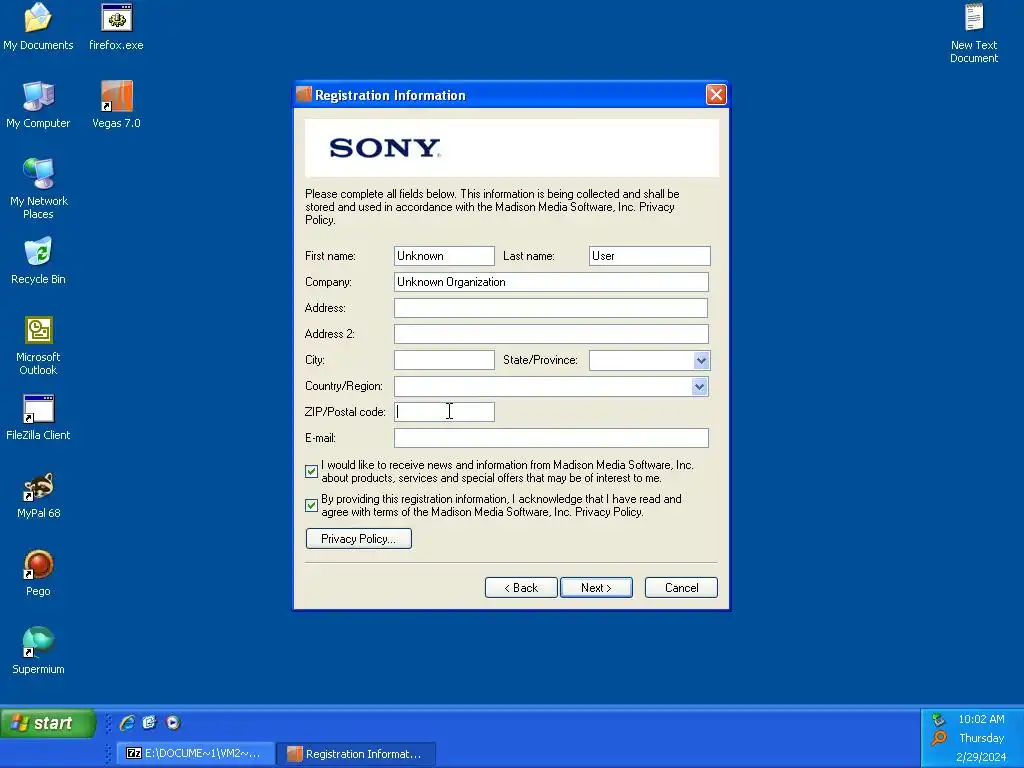
Task: Select My Network Places icon
Action: 38,188
